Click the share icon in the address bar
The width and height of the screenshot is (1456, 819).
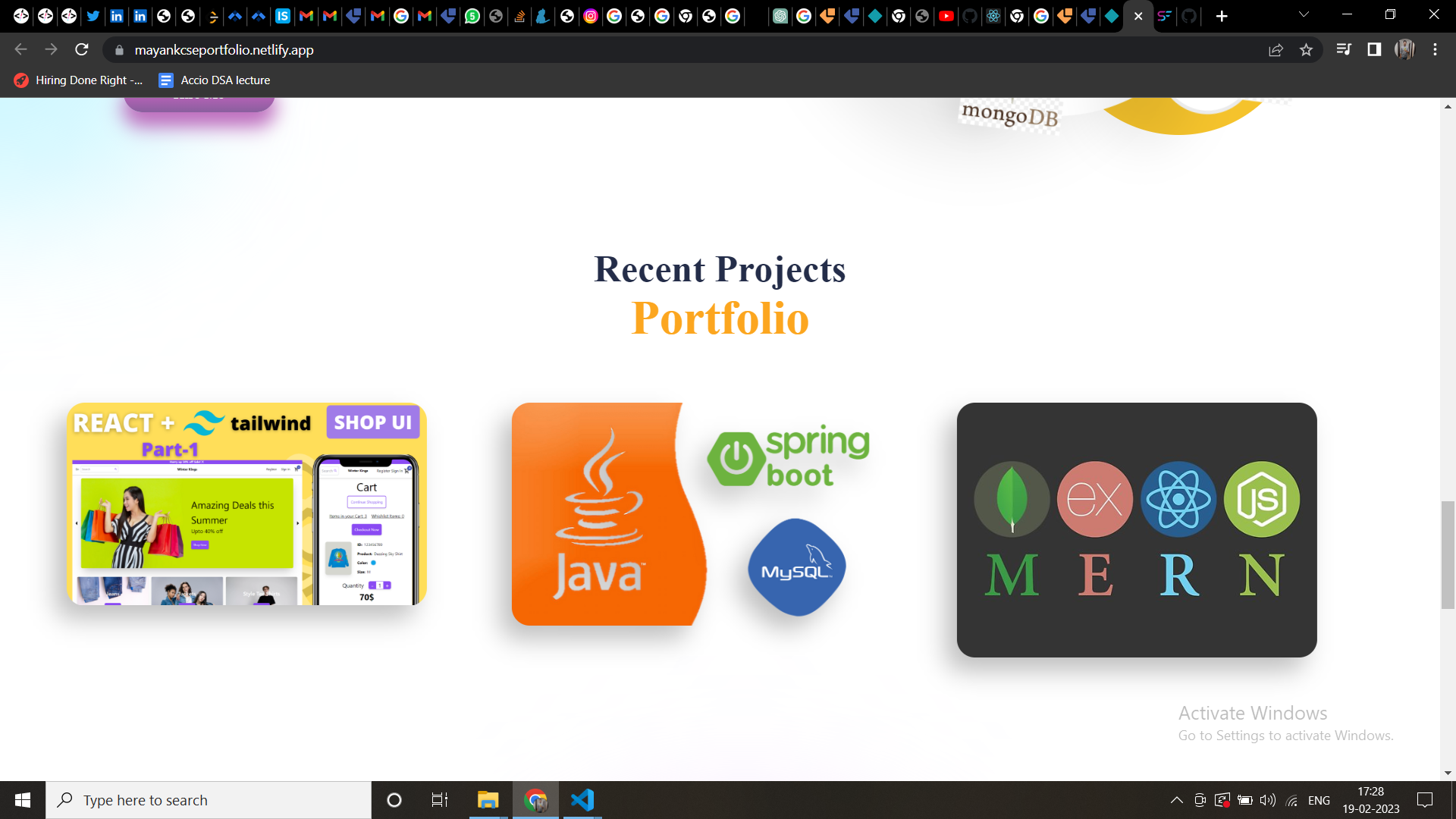(x=1276, y=49)
